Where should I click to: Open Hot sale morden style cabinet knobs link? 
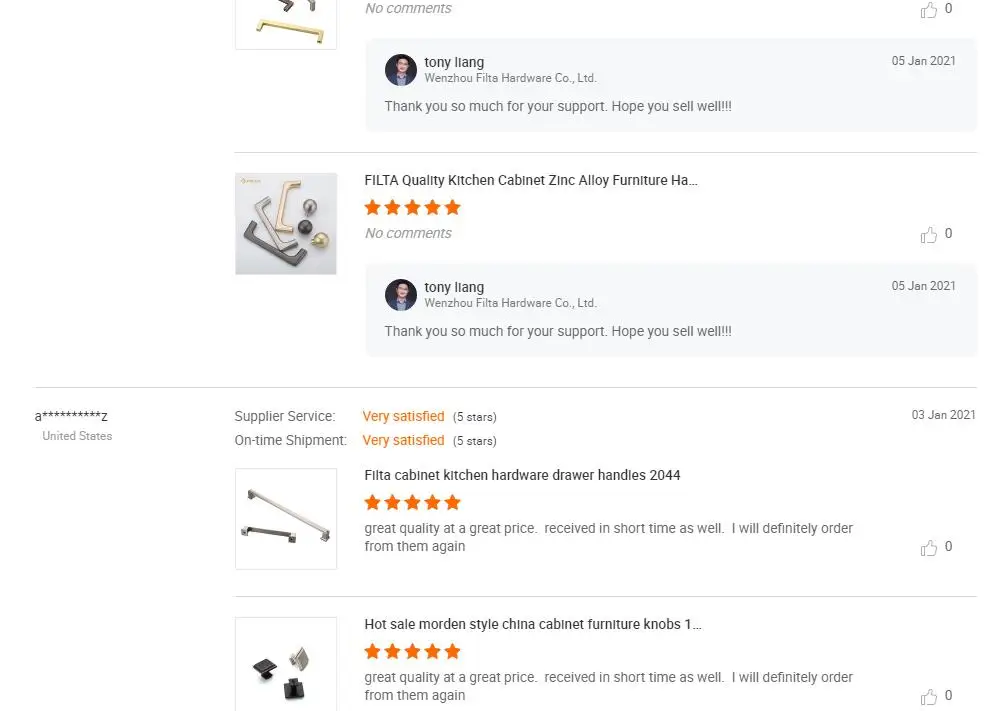pyautogui.click(x=533, y=624)
